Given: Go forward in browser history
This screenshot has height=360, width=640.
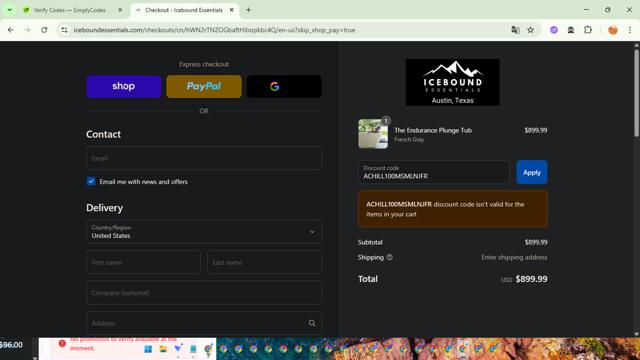Looking at the screenshot, I should (x=27, y=30).
